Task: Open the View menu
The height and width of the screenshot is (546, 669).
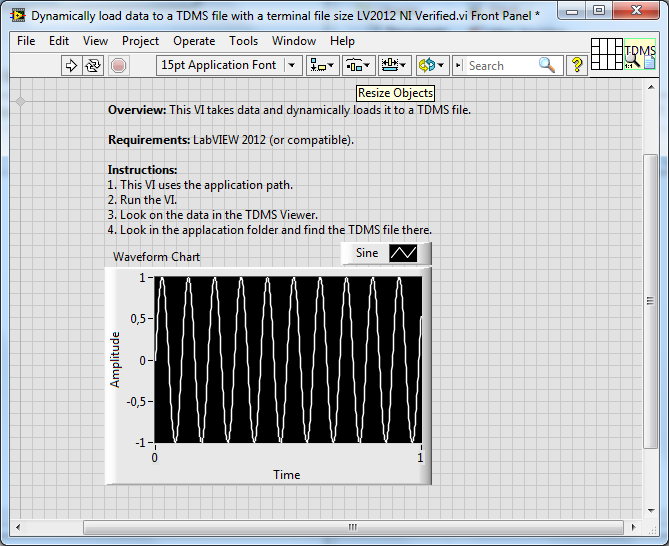Action: click(x=95, y=41)
